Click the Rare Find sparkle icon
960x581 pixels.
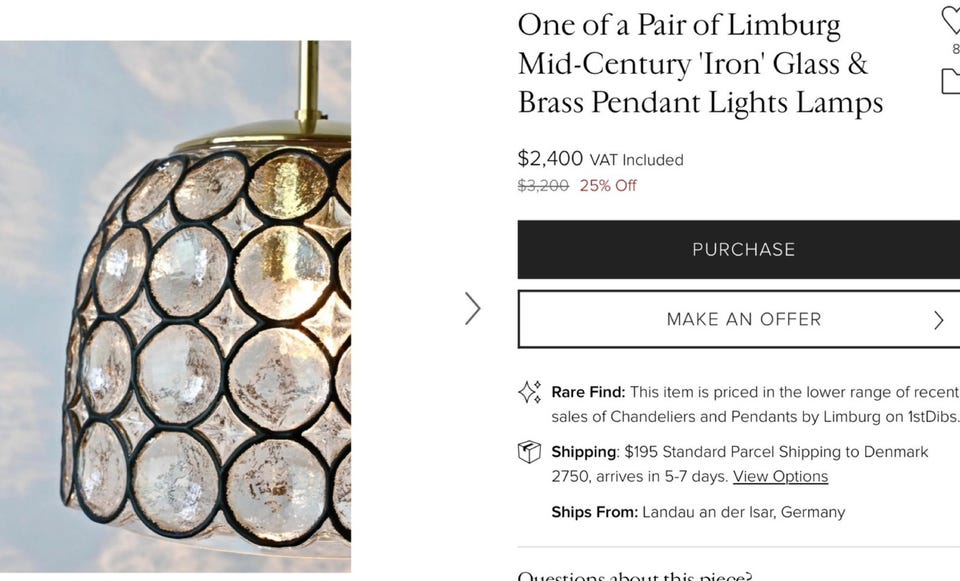(x=529, y=392)
